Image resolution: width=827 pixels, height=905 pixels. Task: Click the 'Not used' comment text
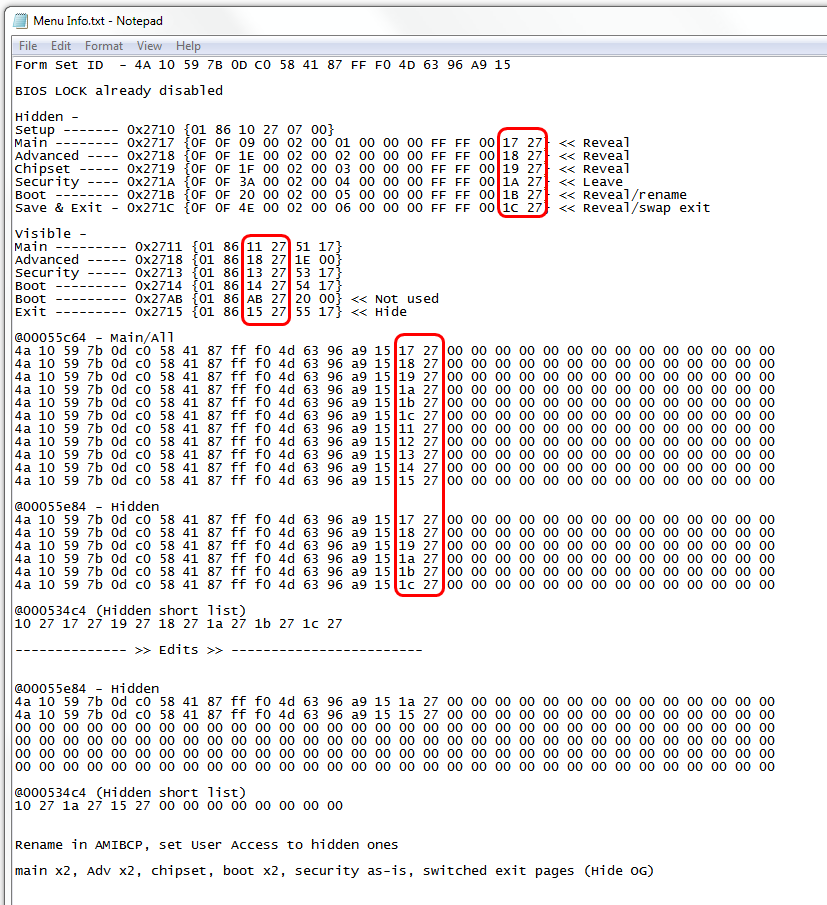click(x=407, y=298)
